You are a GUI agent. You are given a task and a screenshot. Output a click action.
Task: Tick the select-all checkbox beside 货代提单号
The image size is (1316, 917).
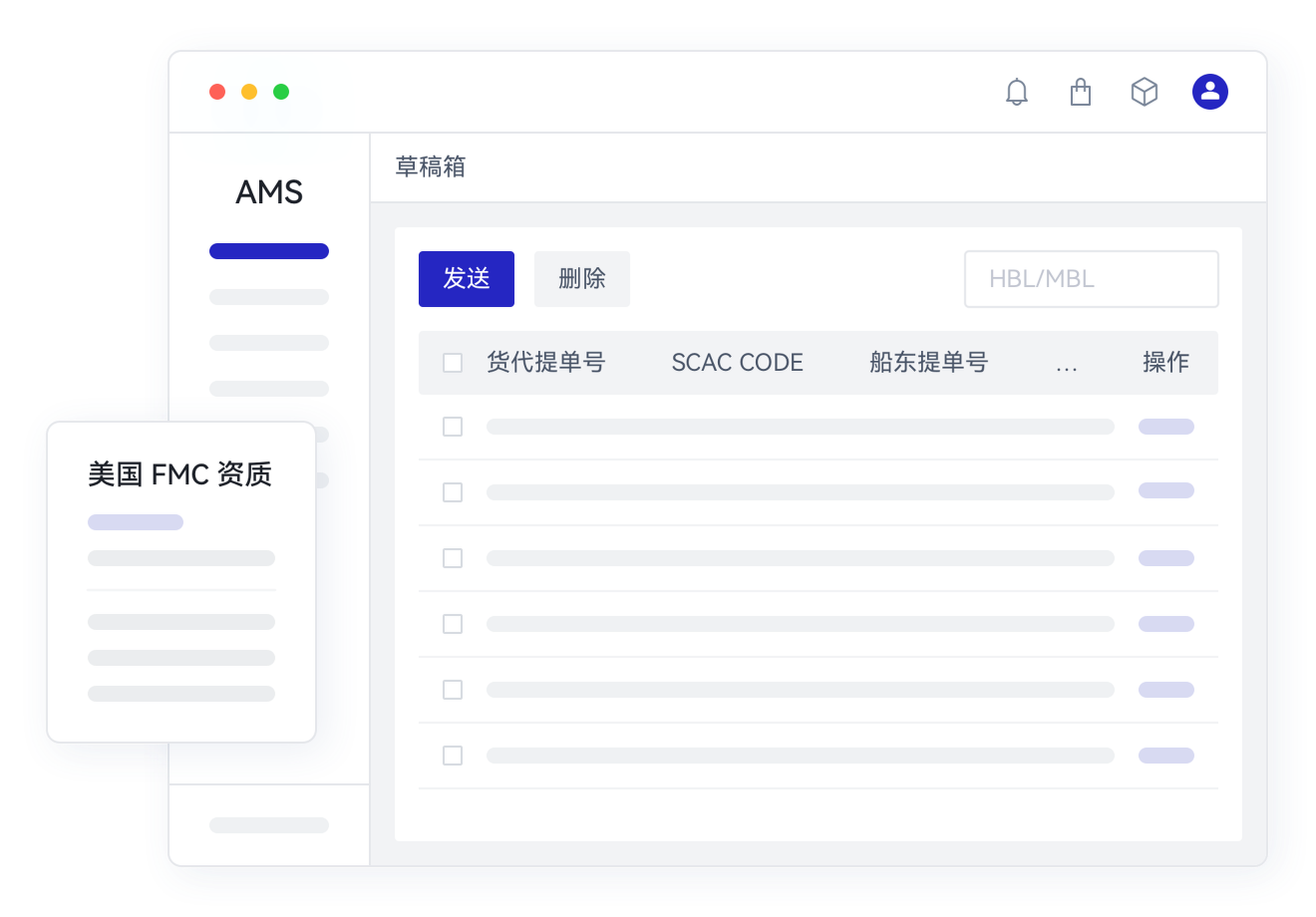pyautogui.click(x=453, y=363)
